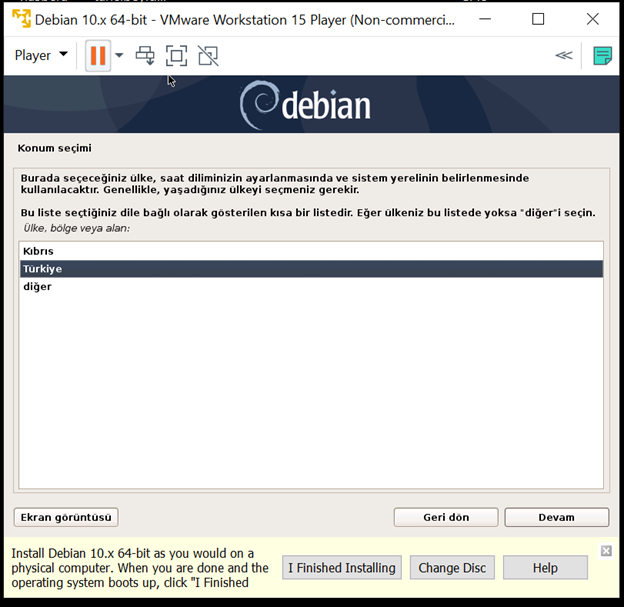Collapse toolbar with double chevron icon
624x607 pixels.
point(564,55)
